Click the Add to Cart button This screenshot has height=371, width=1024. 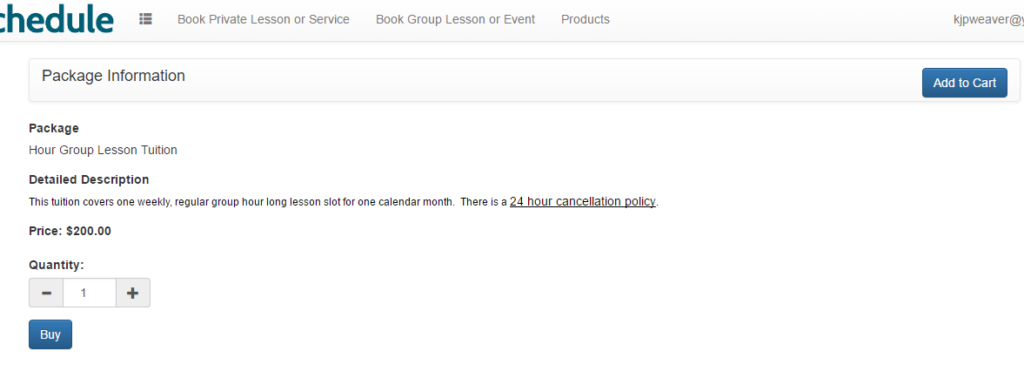point(965,83)
